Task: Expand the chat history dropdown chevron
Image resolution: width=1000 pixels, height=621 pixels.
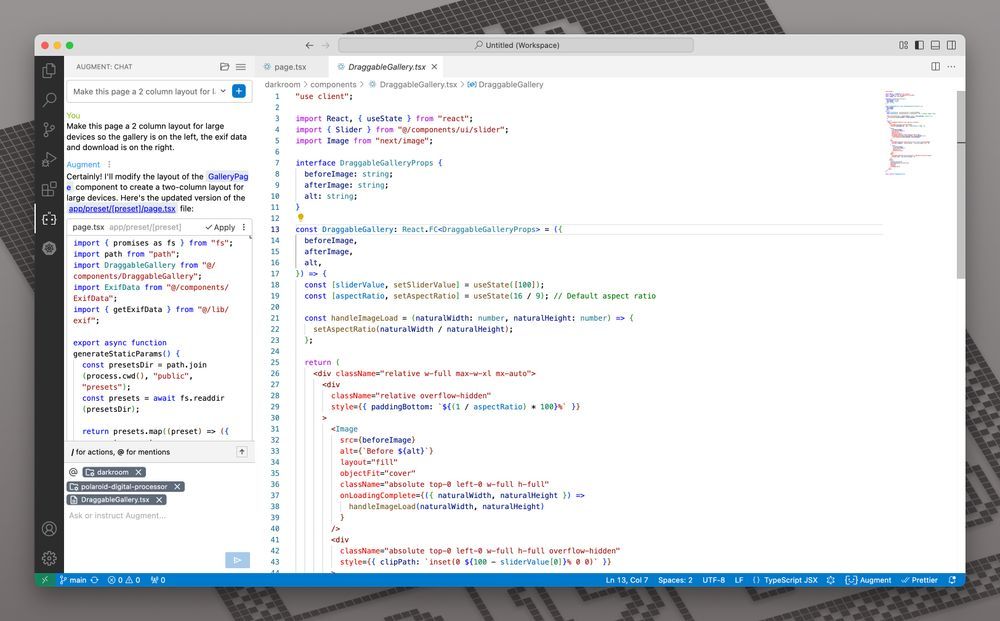Action: click(223, 91)
